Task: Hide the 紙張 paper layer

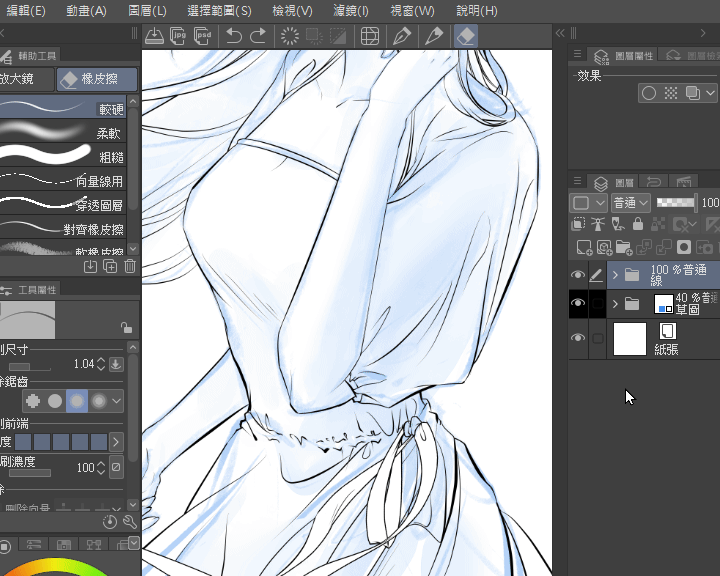Action: (578, 338)
